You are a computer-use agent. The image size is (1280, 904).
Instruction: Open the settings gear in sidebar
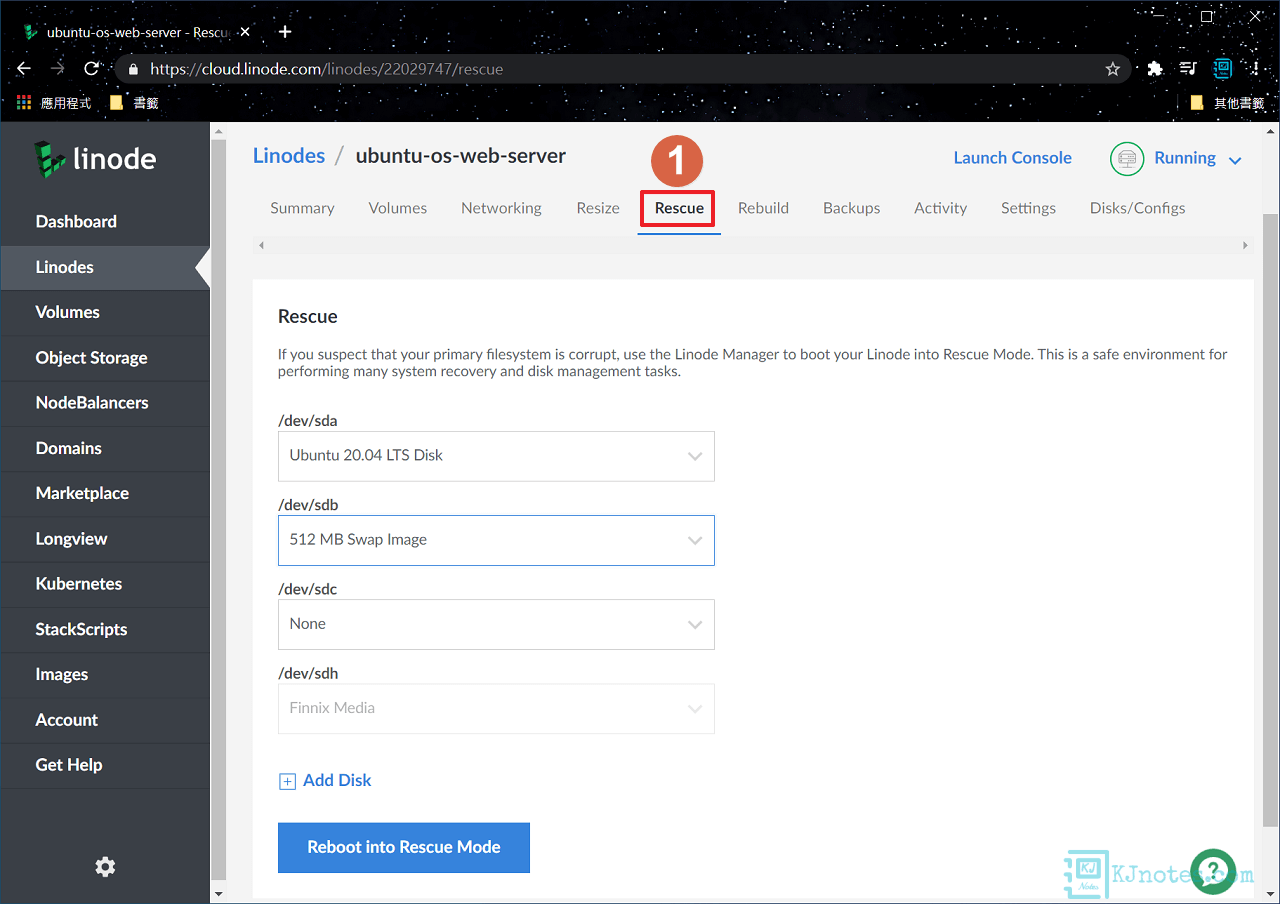(x=105, y=867)
